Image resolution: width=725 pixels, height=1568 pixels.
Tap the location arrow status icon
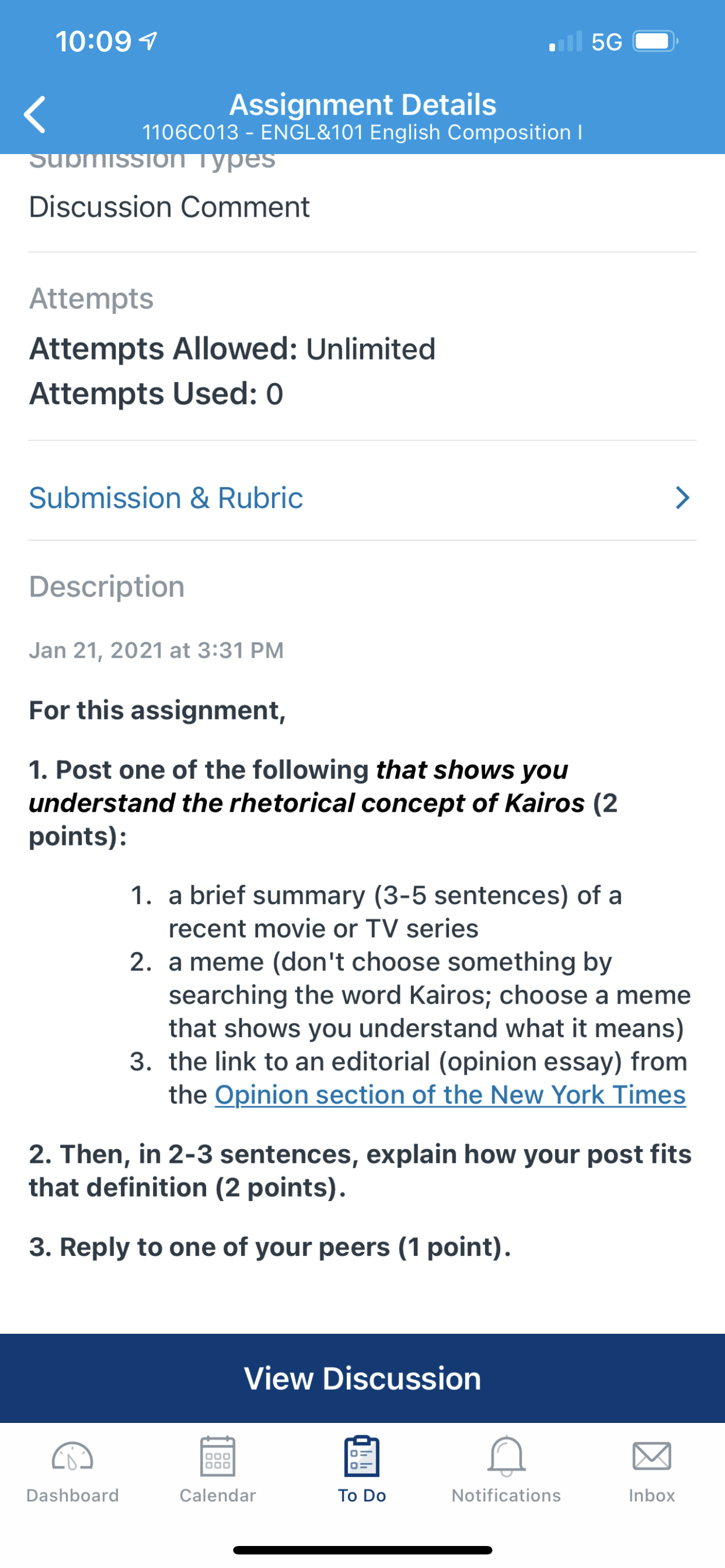click(x=149, y=41)
